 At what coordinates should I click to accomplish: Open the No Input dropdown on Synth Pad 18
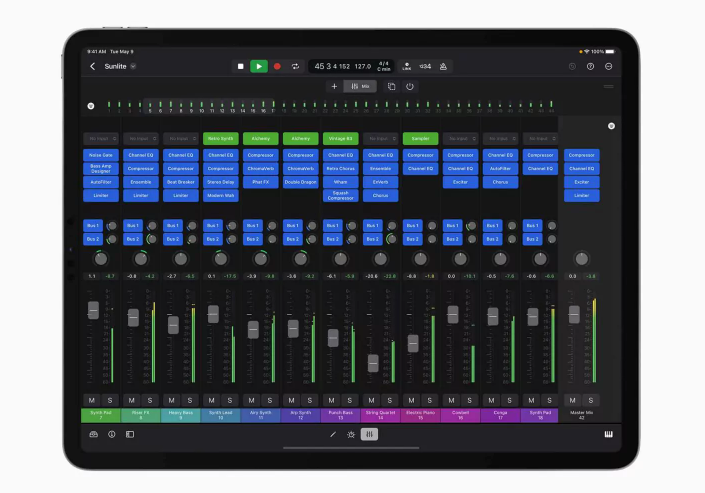point(540,139)
